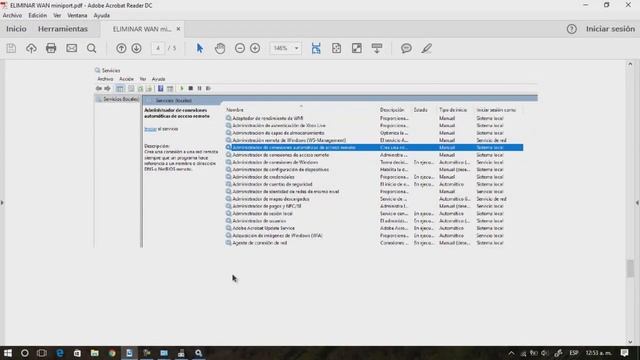This screenshot has height=360, width=640.
Task: Fit one full page icon
Action: click(x=336, y=48)
